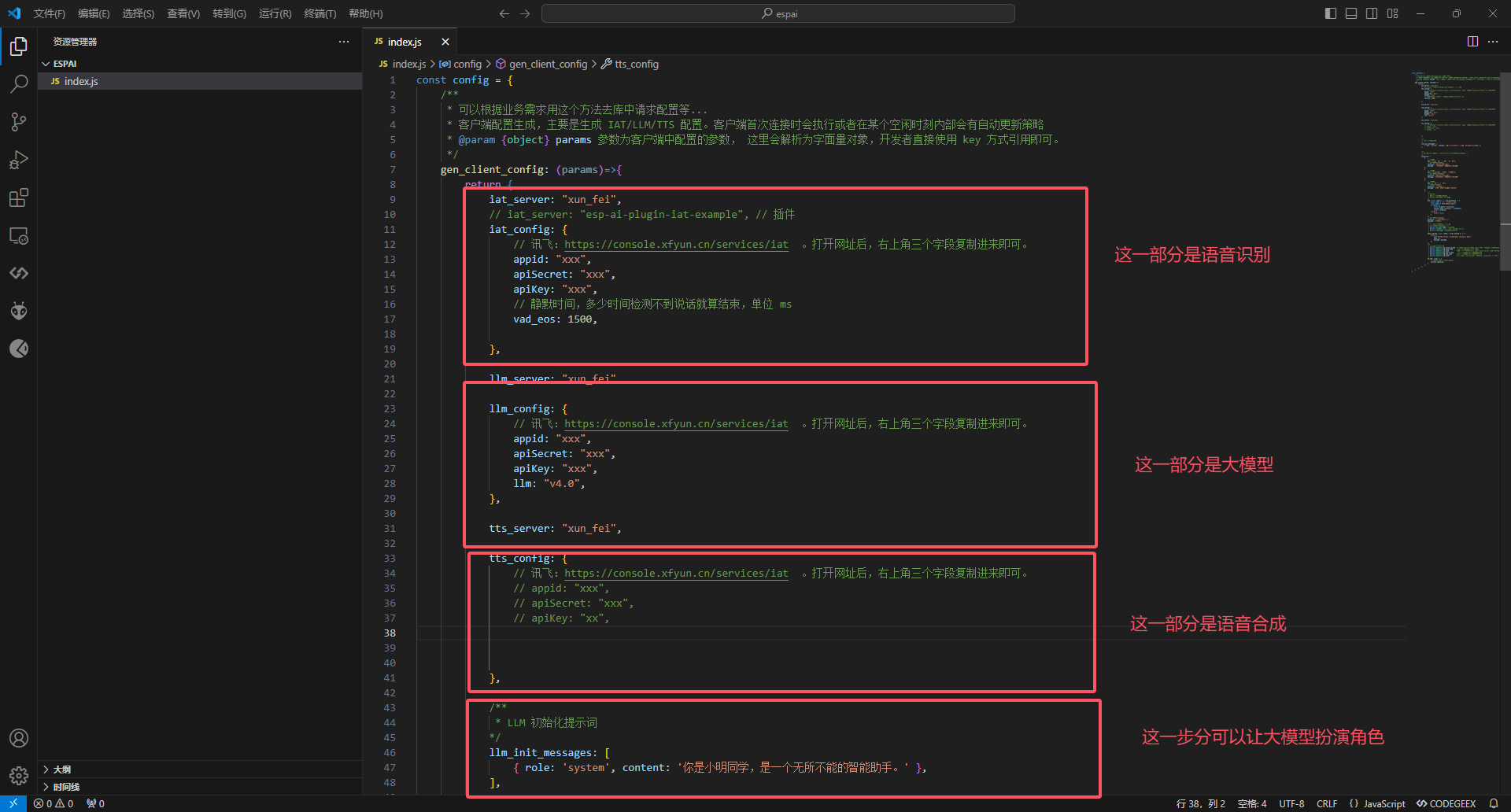Open Remote Explorer in activity bar
1511x812 pixels.
tap(19, 235)
